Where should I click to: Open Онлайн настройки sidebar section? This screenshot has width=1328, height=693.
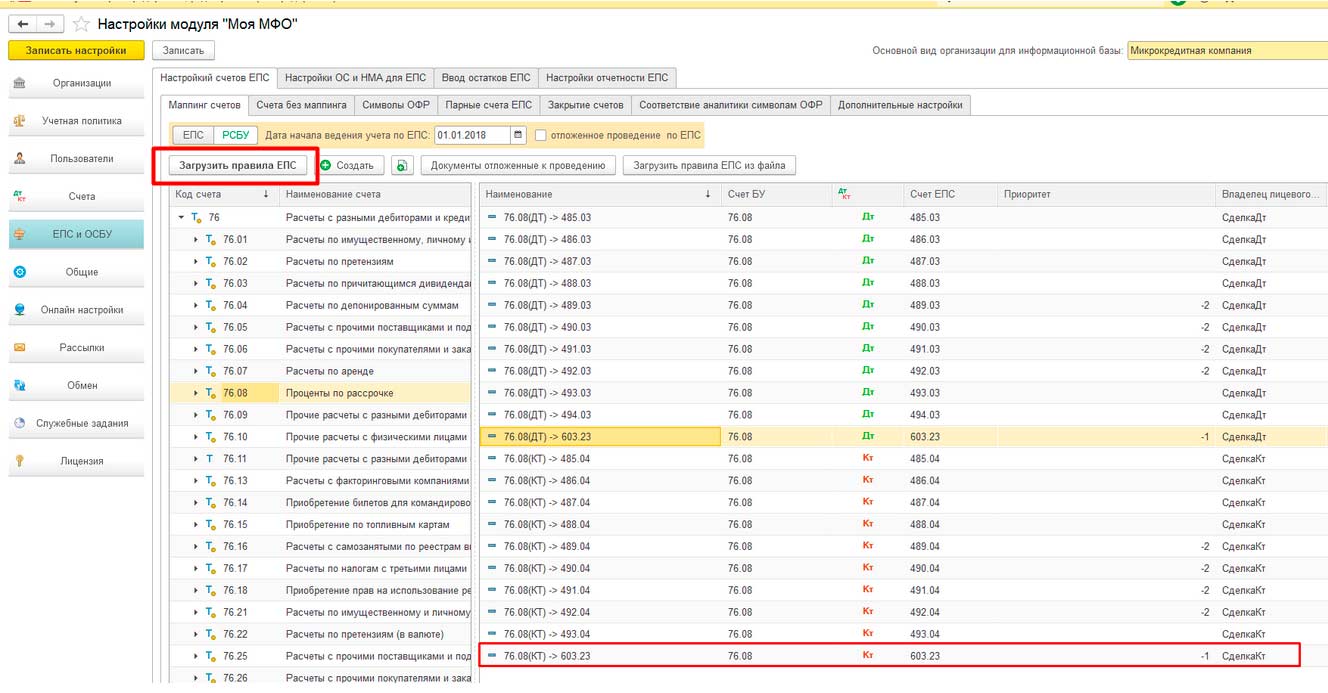click(76, 310)
